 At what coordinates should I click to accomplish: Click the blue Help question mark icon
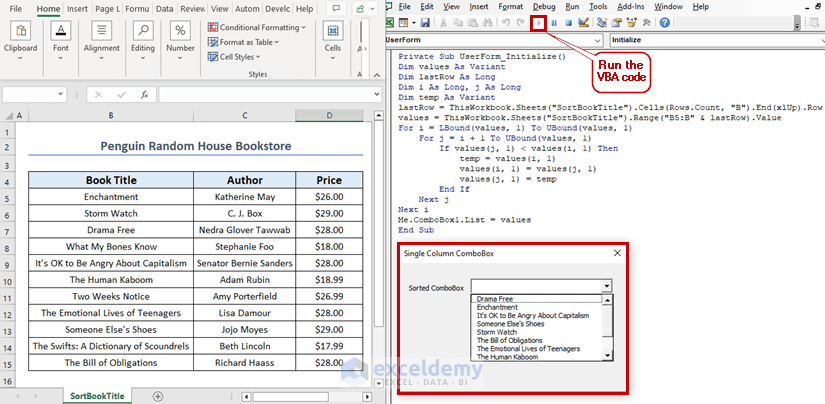click(665, 23)
